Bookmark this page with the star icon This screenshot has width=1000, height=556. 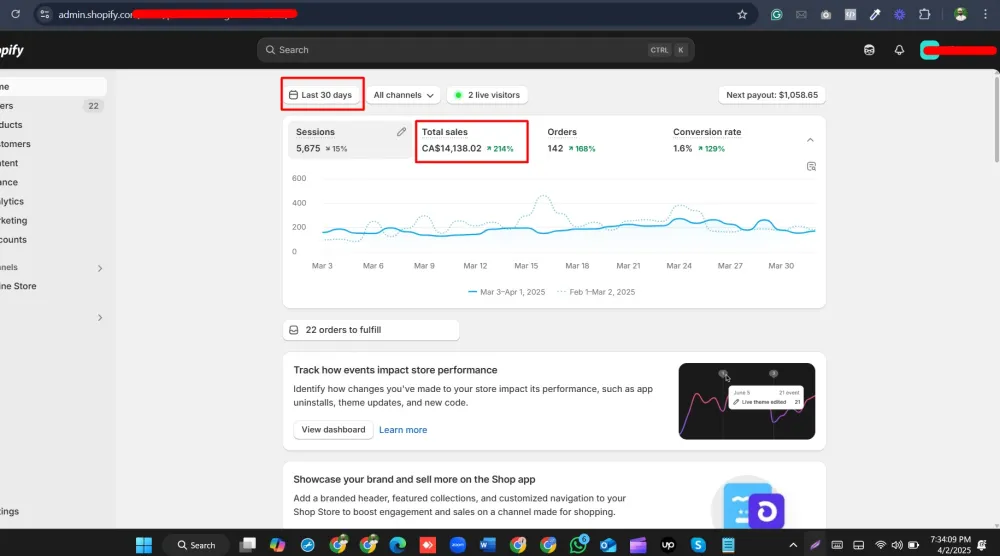(x=742, y=15)
